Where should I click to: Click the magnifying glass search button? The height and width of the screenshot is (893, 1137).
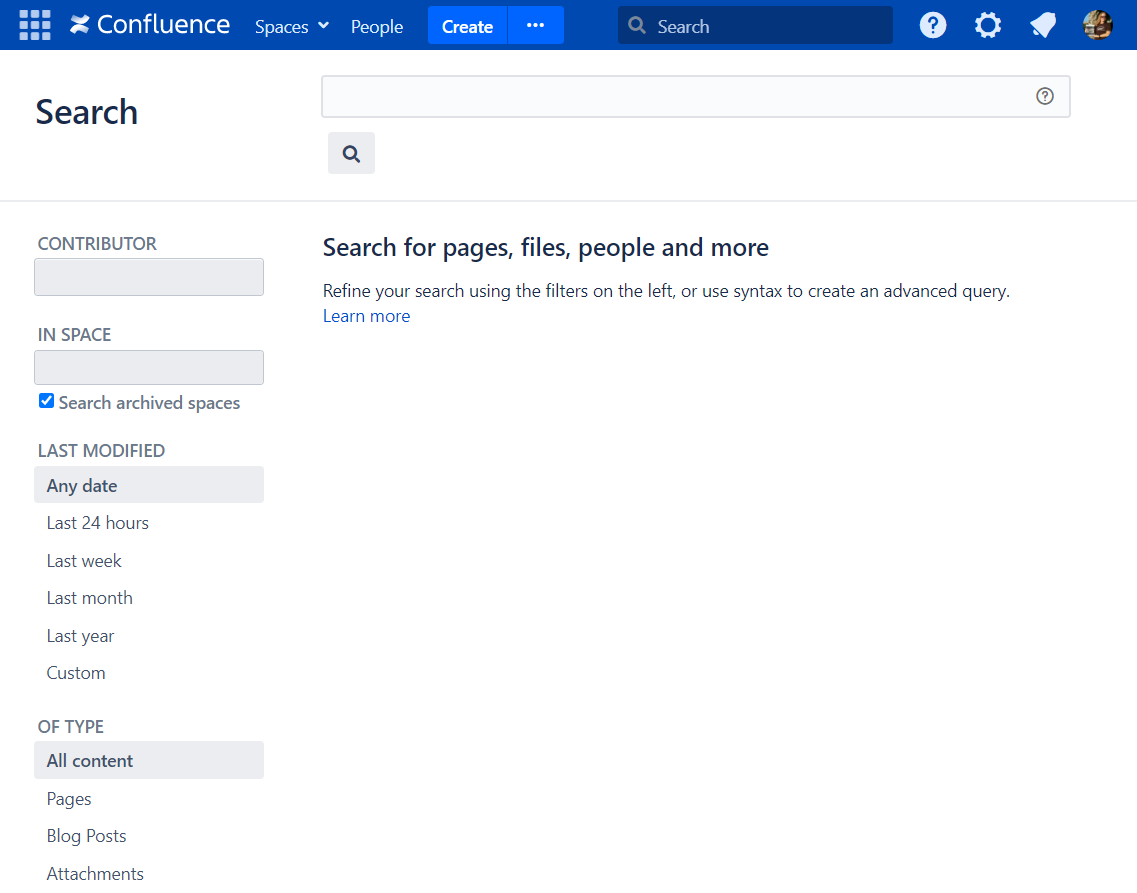(x=350, y=152)
